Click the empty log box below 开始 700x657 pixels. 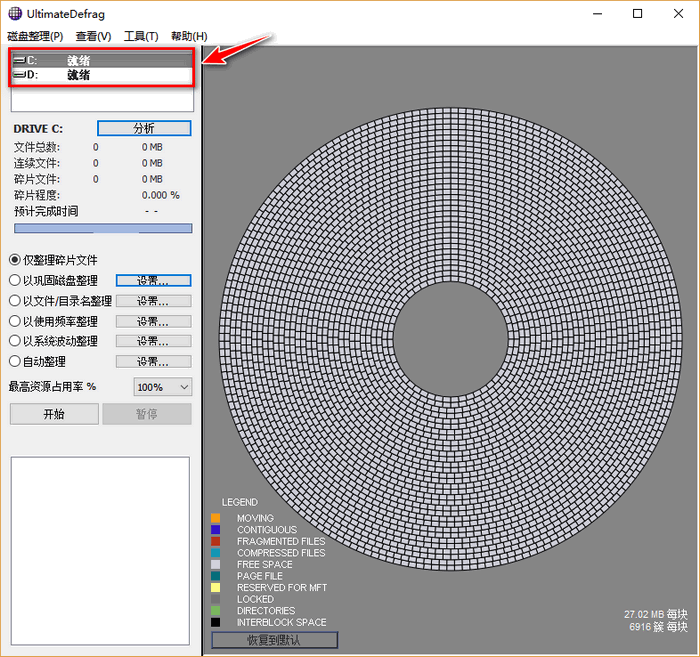tap(100, 551)
